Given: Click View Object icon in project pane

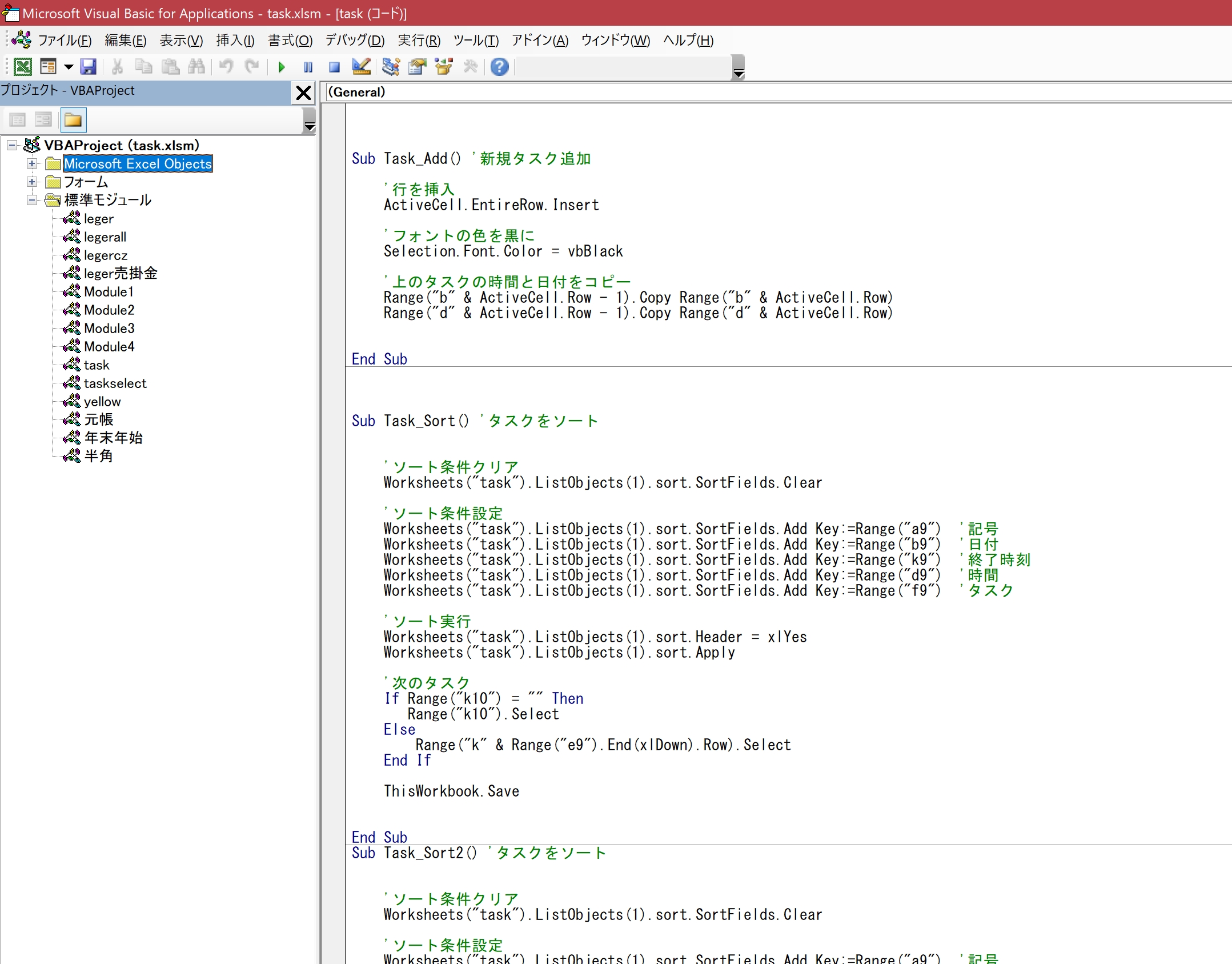Looking at the screenshot, I should point(43,120).
